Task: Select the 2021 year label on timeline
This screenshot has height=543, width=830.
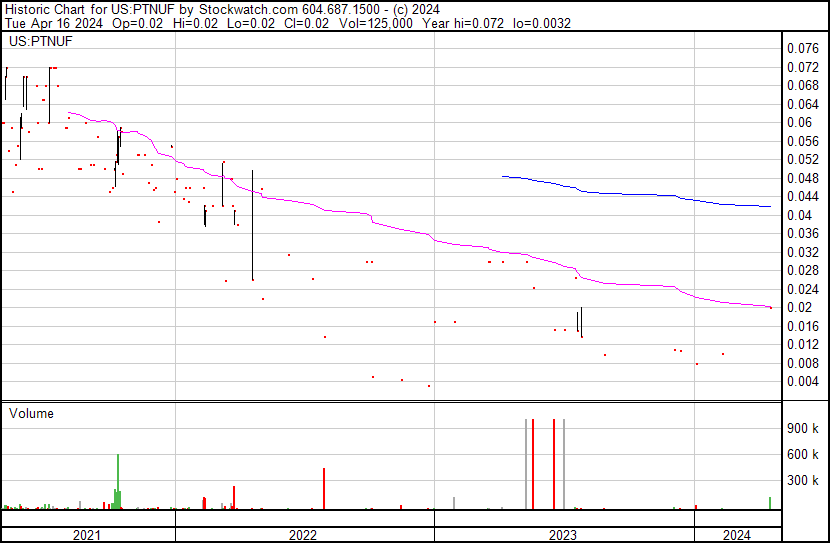Action: (x=87, y=535)
